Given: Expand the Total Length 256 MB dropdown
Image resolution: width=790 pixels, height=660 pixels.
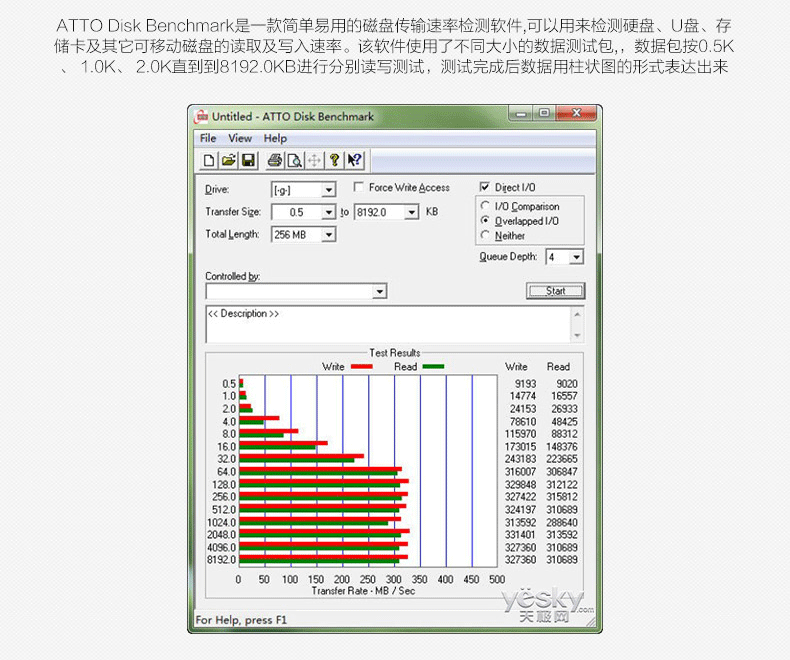Looking at the screenshot, I should (328, 234).
